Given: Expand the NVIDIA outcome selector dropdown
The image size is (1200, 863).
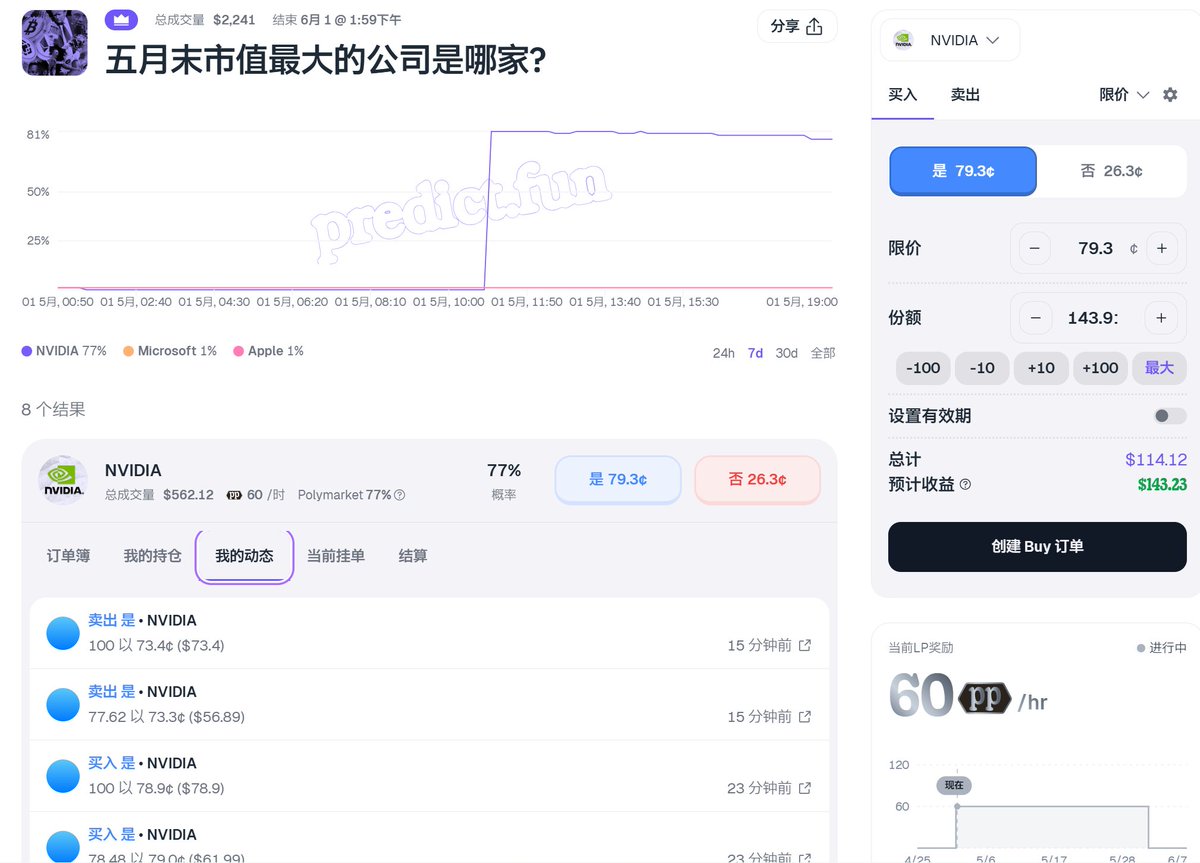Looking at the screenshot, I should pyautogui.click(x=949, y=40).
